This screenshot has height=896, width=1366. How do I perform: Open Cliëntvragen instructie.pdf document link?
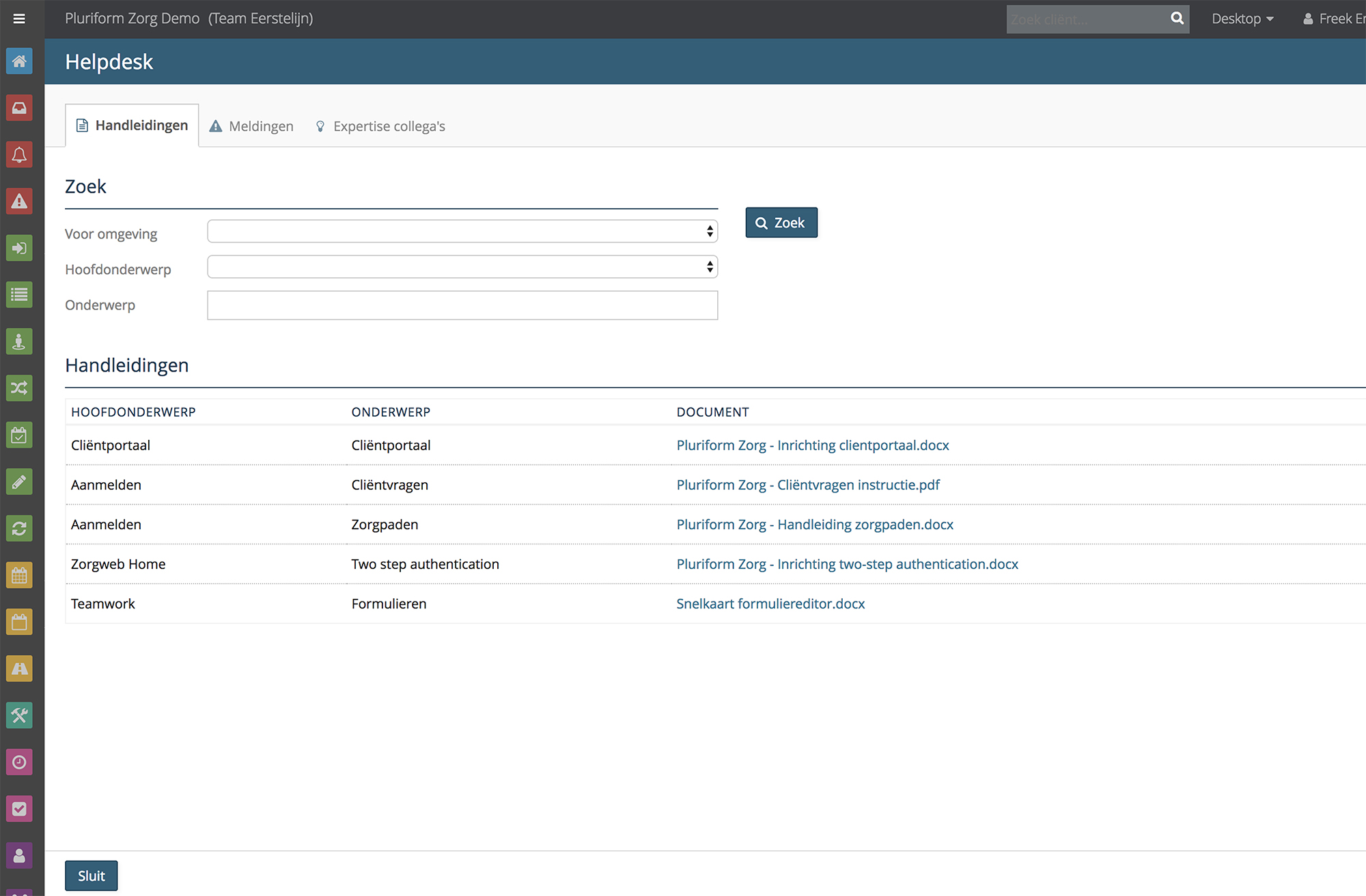tap(808, 485)
